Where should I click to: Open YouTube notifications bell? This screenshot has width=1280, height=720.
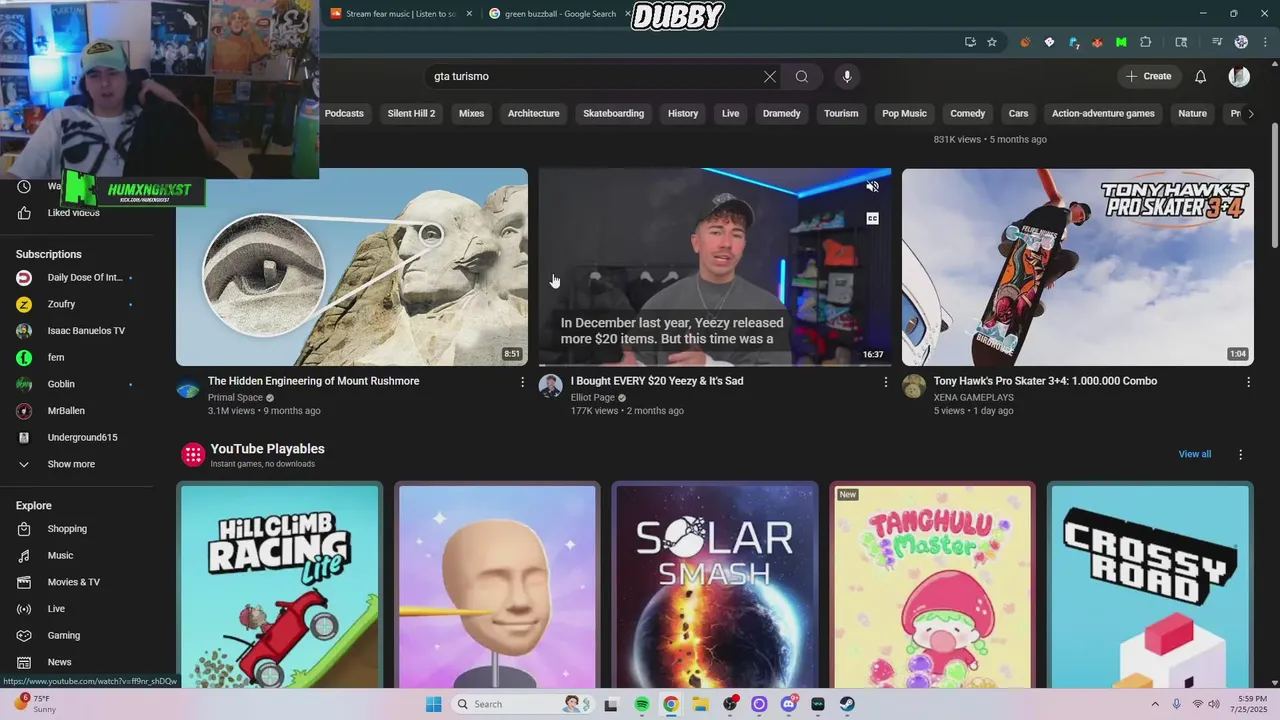click(x=1201, y=76)
